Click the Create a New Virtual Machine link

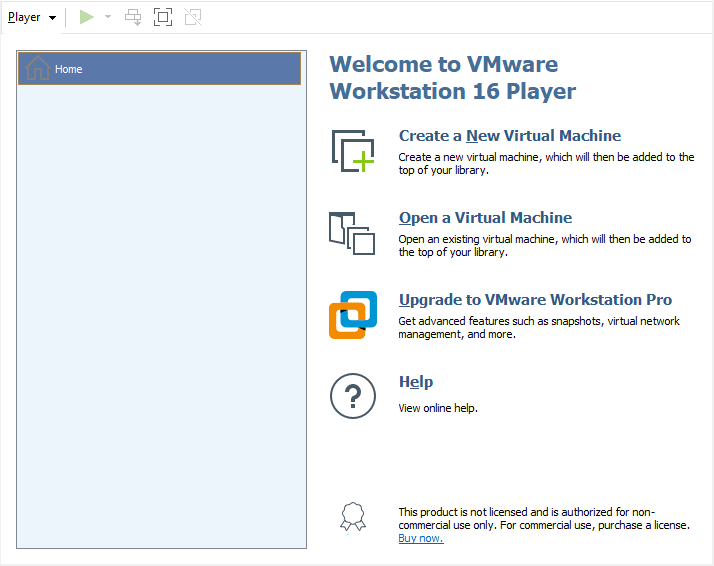(x=510, y=136)
